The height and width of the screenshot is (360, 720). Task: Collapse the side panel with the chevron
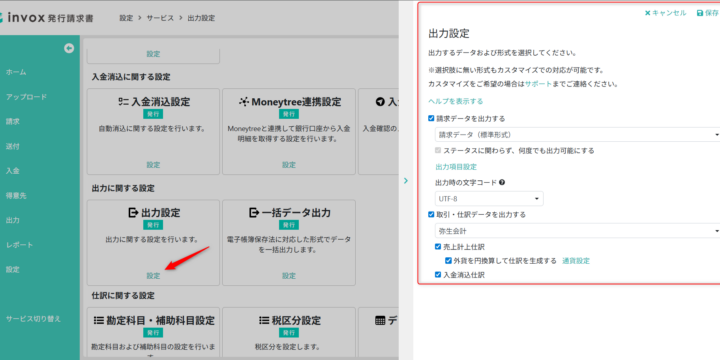click(x=405, y=180)
